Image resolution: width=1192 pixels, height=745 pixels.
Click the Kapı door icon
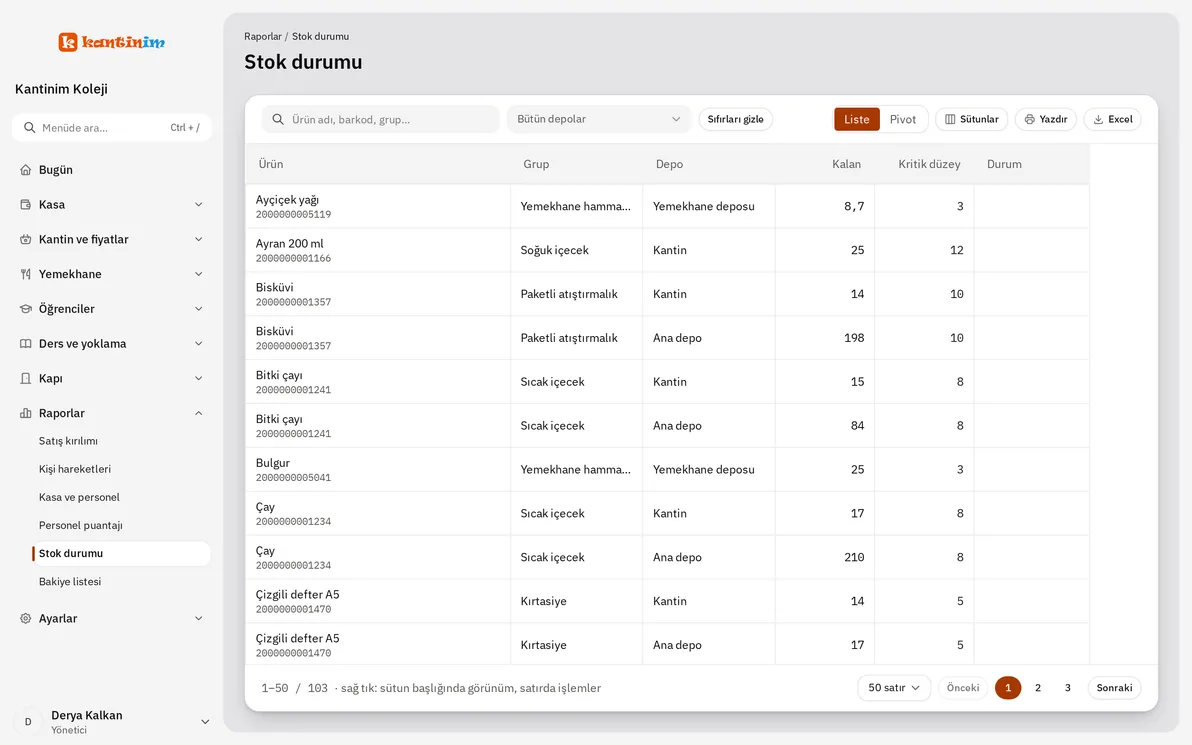pos(26,379)
